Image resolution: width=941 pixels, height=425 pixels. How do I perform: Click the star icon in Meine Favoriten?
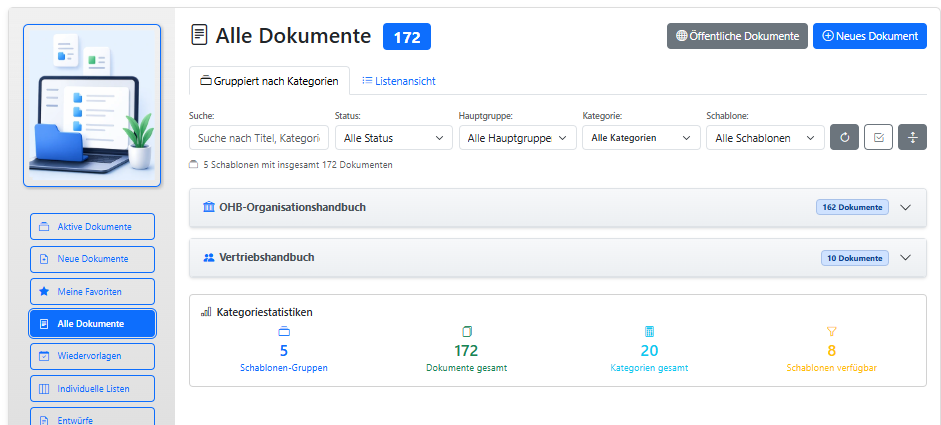pyautogui.click(x=44, y=292)
